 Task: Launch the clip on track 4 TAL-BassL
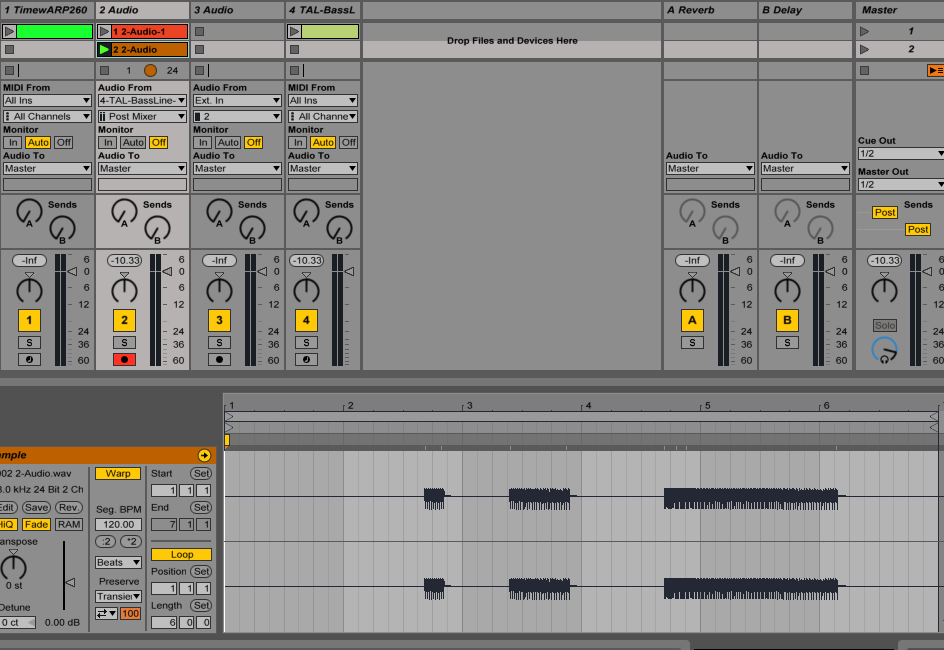point(294,31)
